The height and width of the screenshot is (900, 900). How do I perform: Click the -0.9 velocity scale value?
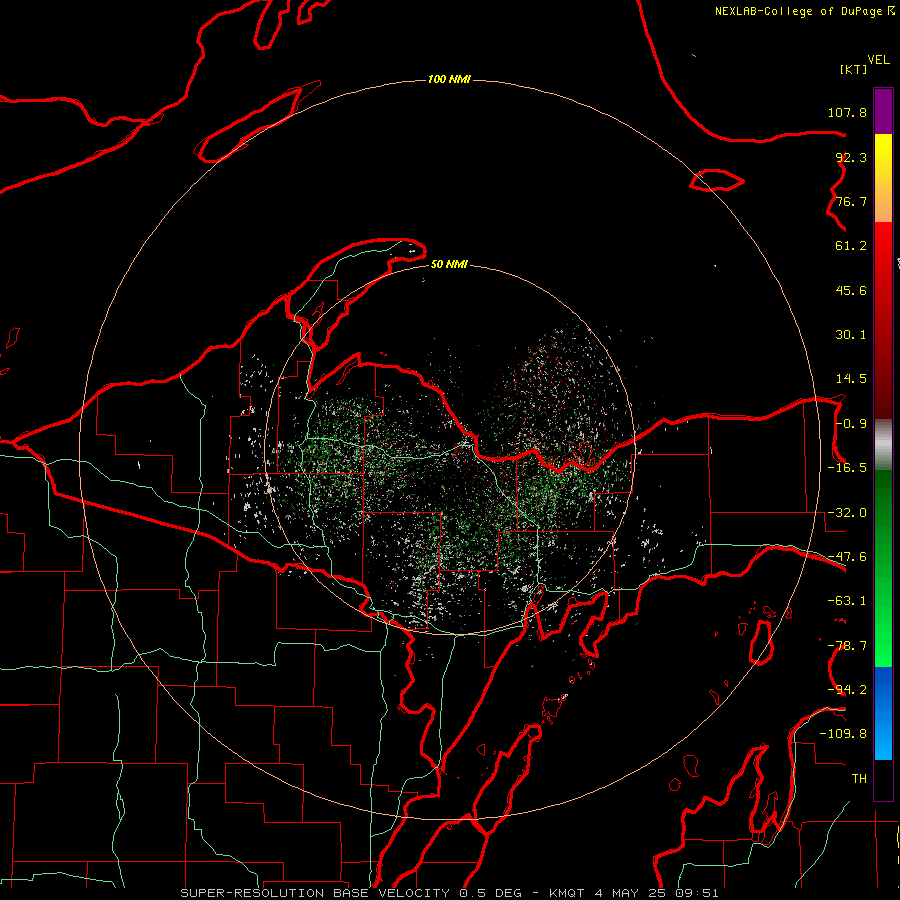pyautogui.click(x=851, y=424)
